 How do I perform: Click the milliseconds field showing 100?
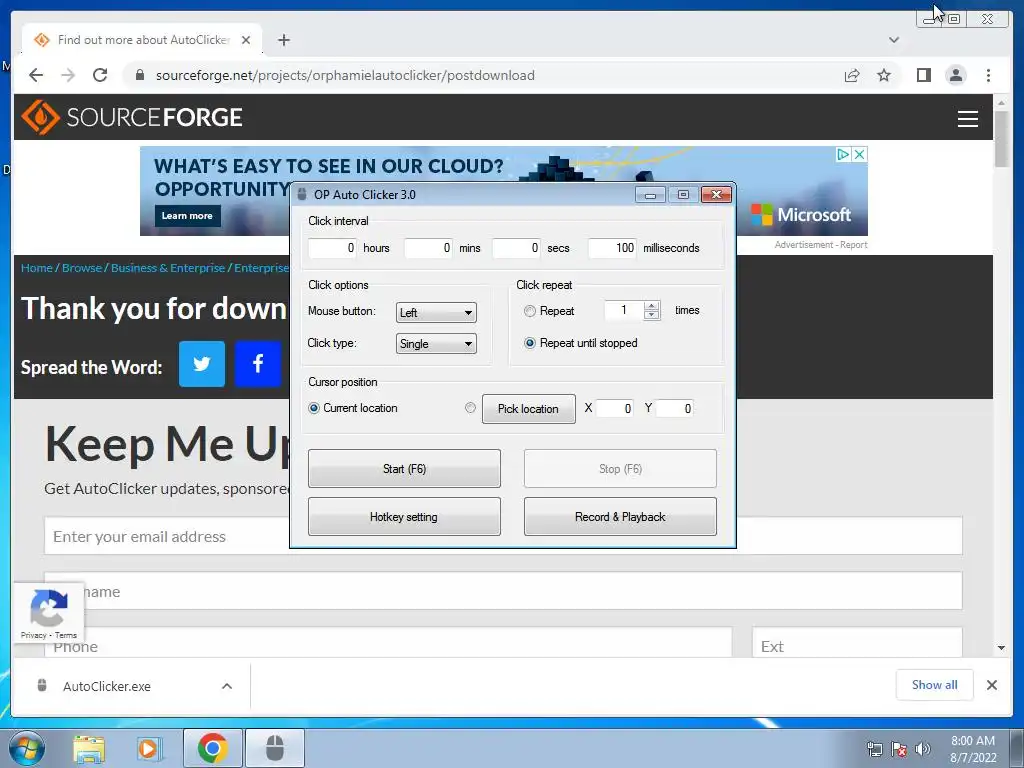[613, 248]
